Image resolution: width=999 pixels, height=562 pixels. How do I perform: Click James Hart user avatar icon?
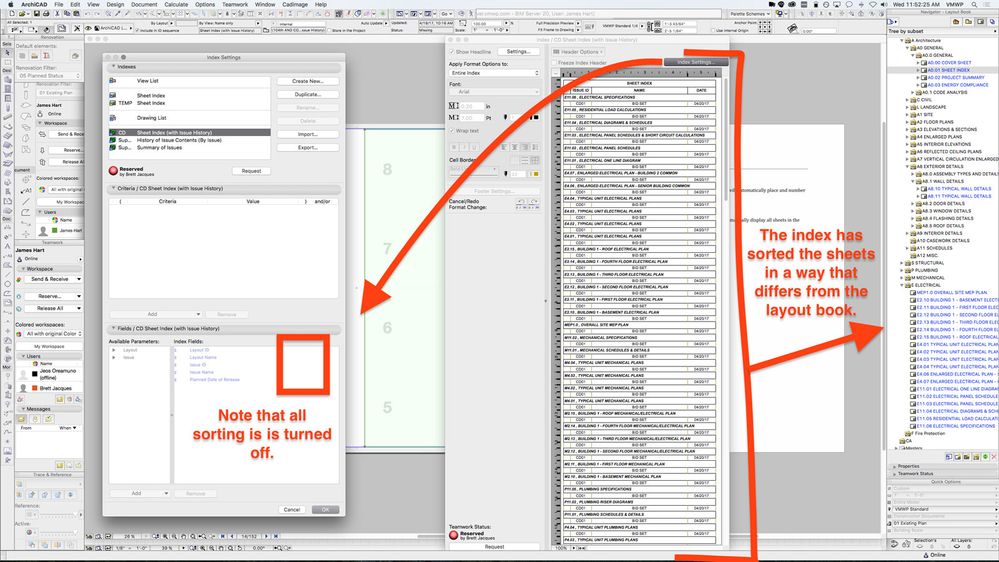pos(43,231)
